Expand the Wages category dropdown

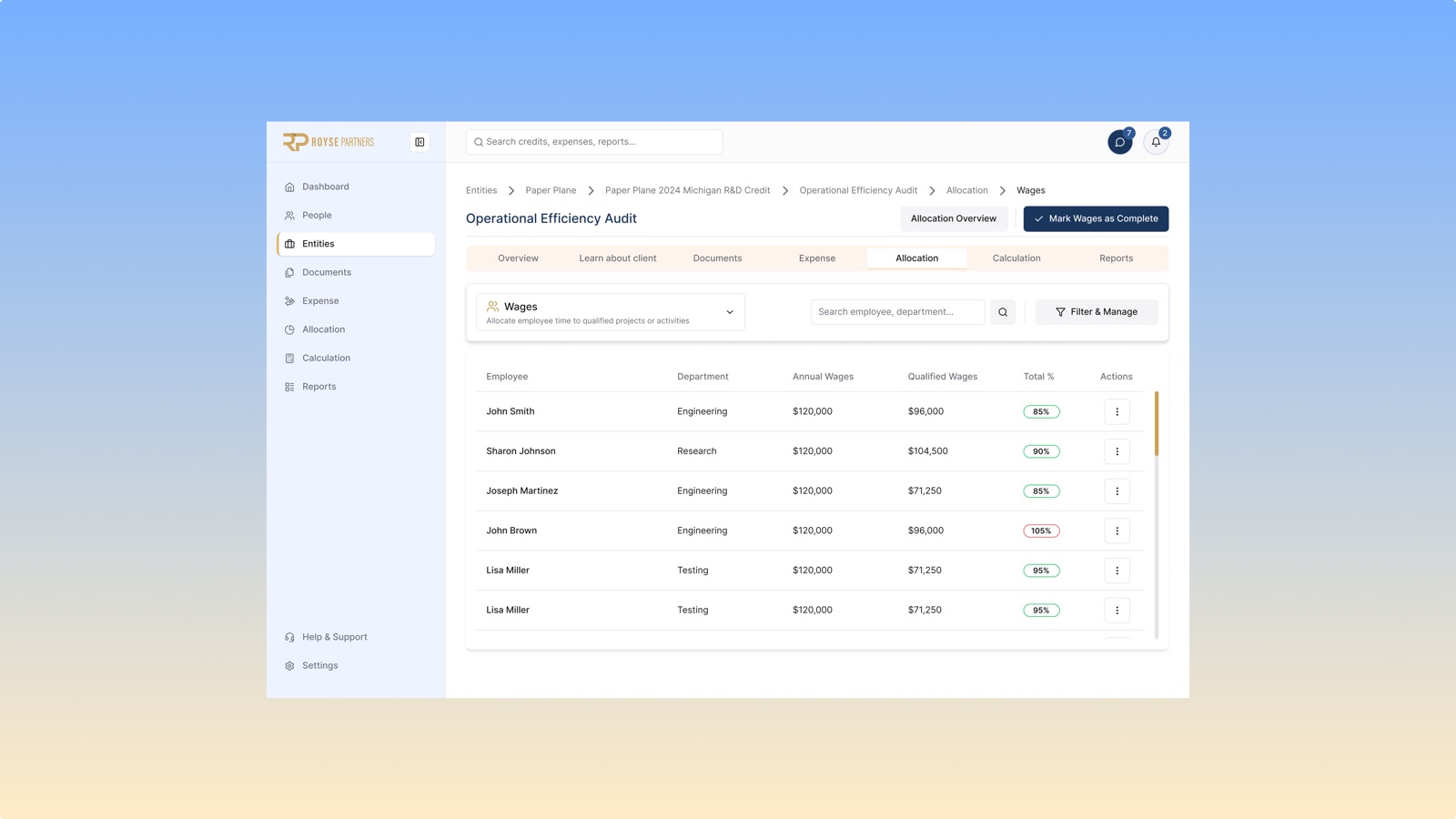point(611,312)
